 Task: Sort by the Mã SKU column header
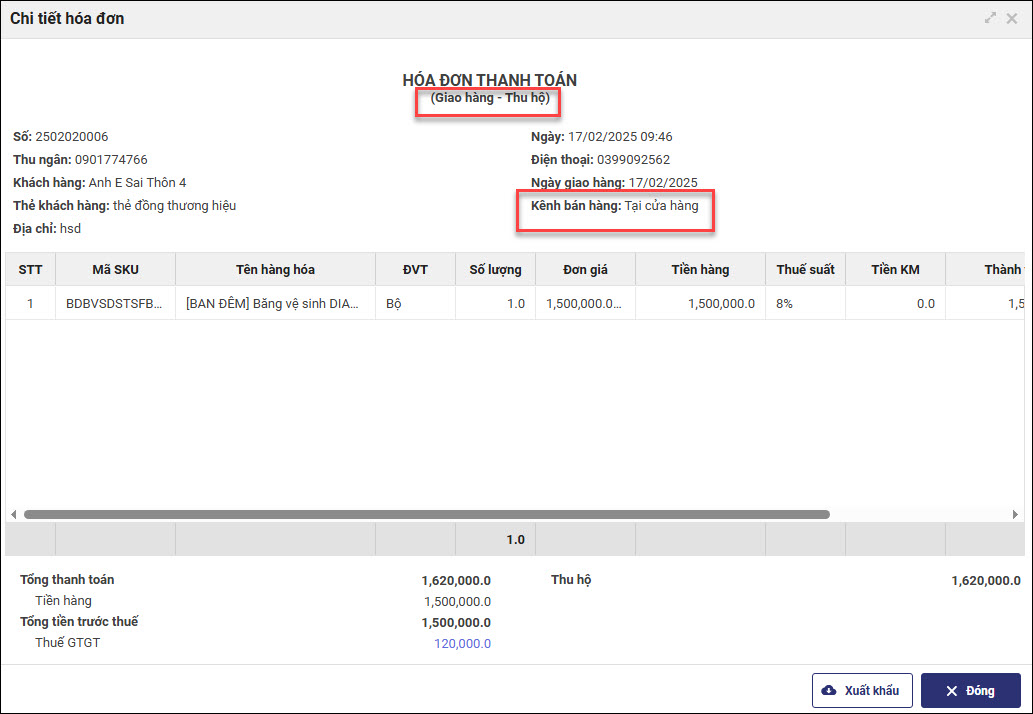[115, 269]
